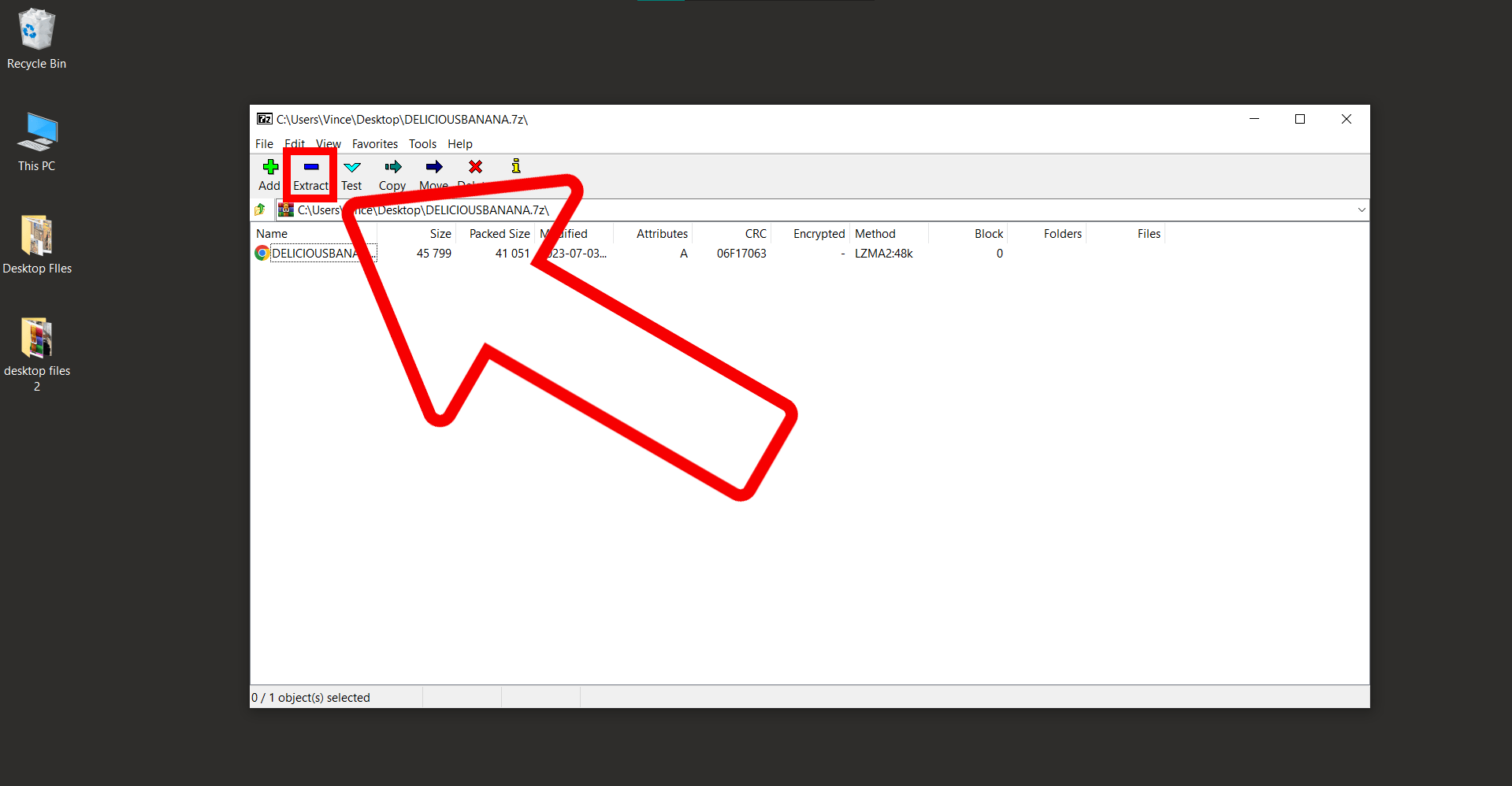Open the Tools menu

422,143
